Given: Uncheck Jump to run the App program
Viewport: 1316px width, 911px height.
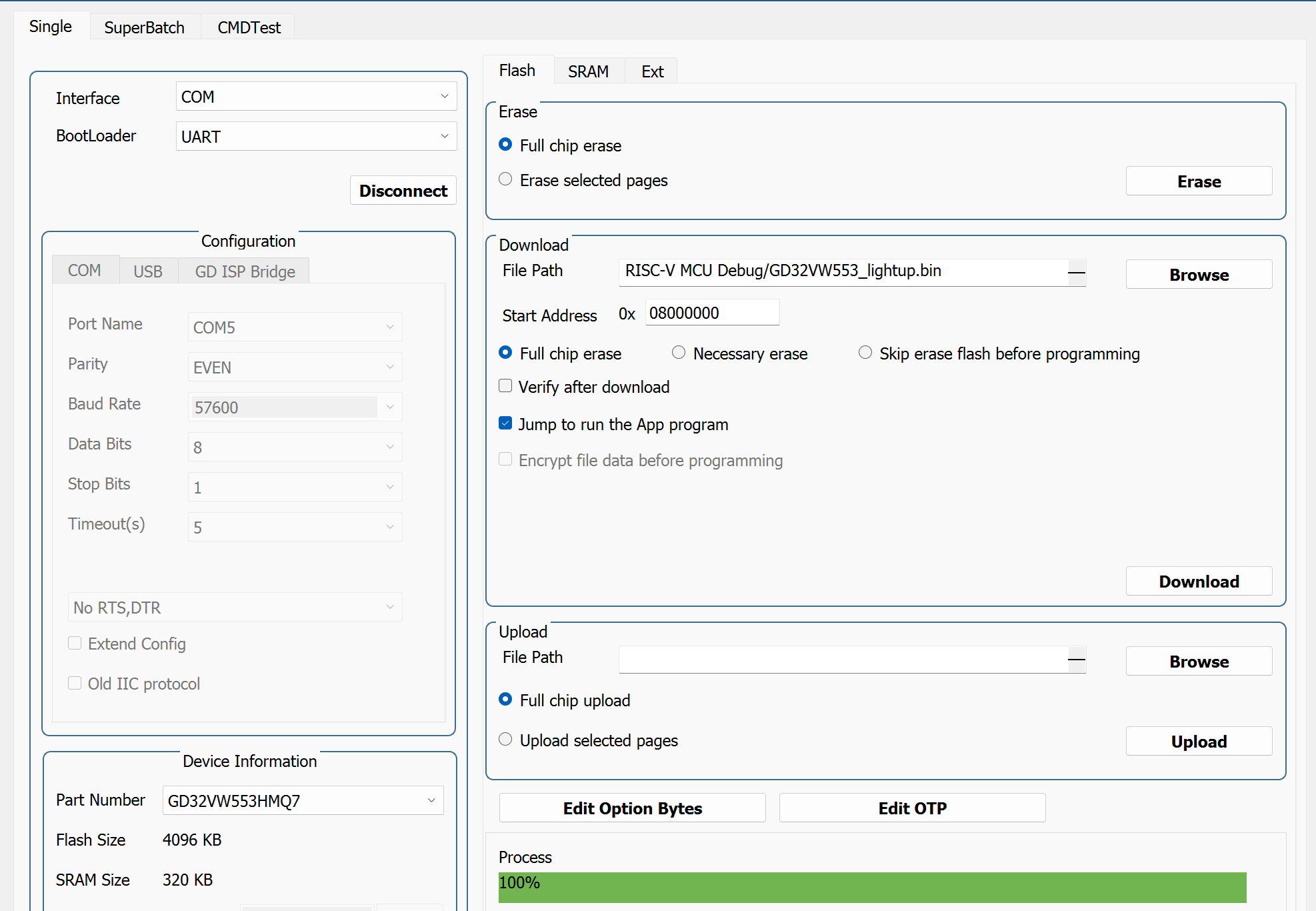Looking at the screenshot, I should click(506, 423).
